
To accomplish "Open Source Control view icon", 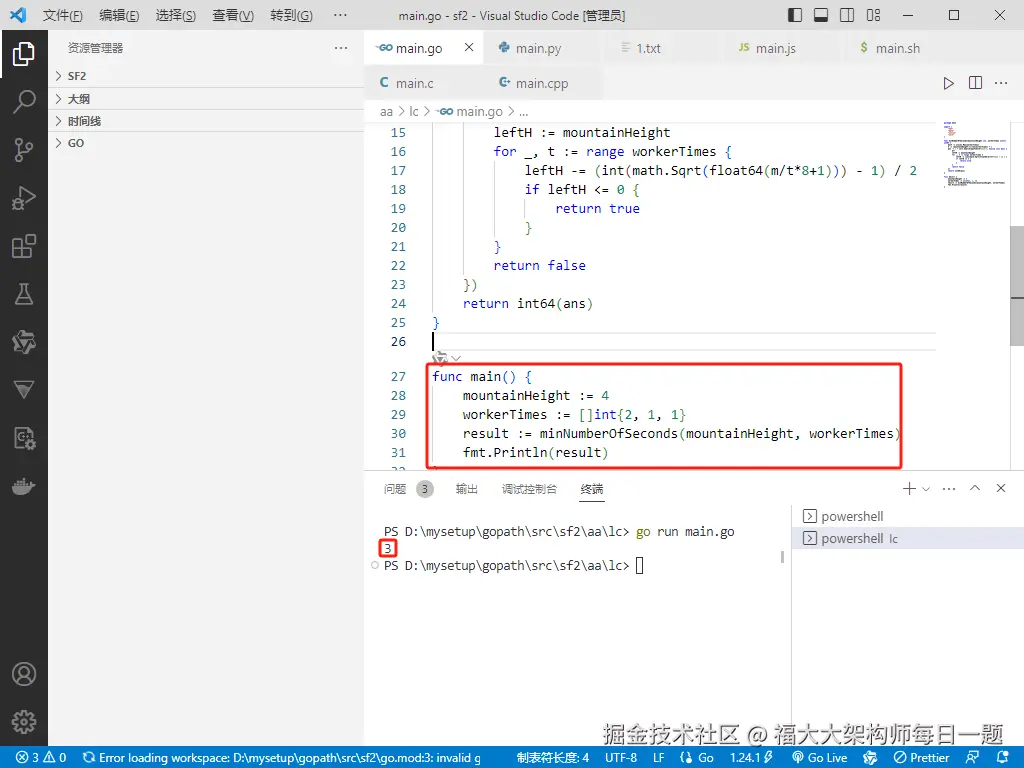I will pyautogui.click(x=24, y=150).
